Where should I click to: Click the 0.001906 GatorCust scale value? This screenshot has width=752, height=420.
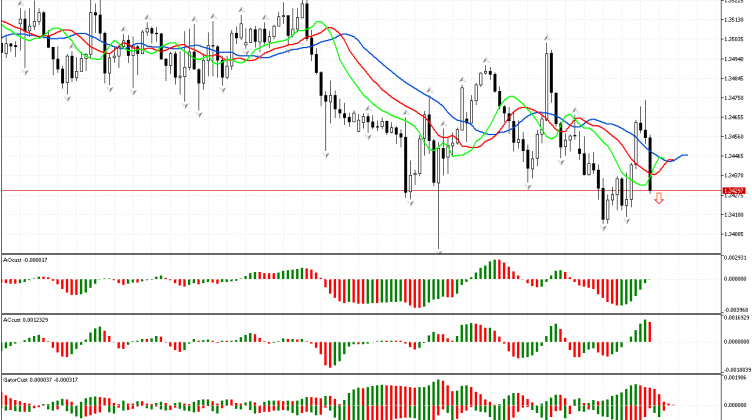(735, 378)
